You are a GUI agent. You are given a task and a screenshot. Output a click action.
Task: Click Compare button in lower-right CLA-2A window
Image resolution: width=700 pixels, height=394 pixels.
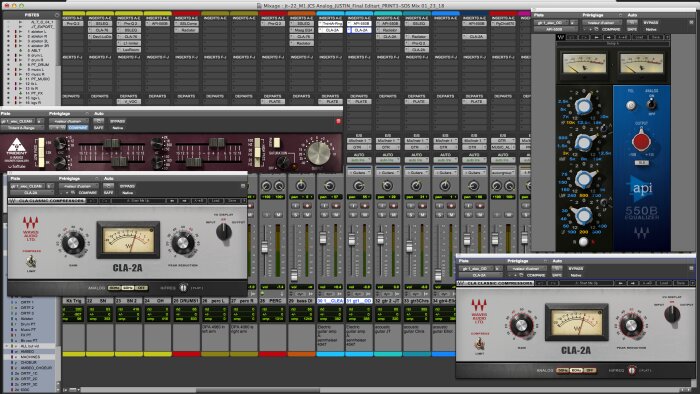[x=536, y=275]
